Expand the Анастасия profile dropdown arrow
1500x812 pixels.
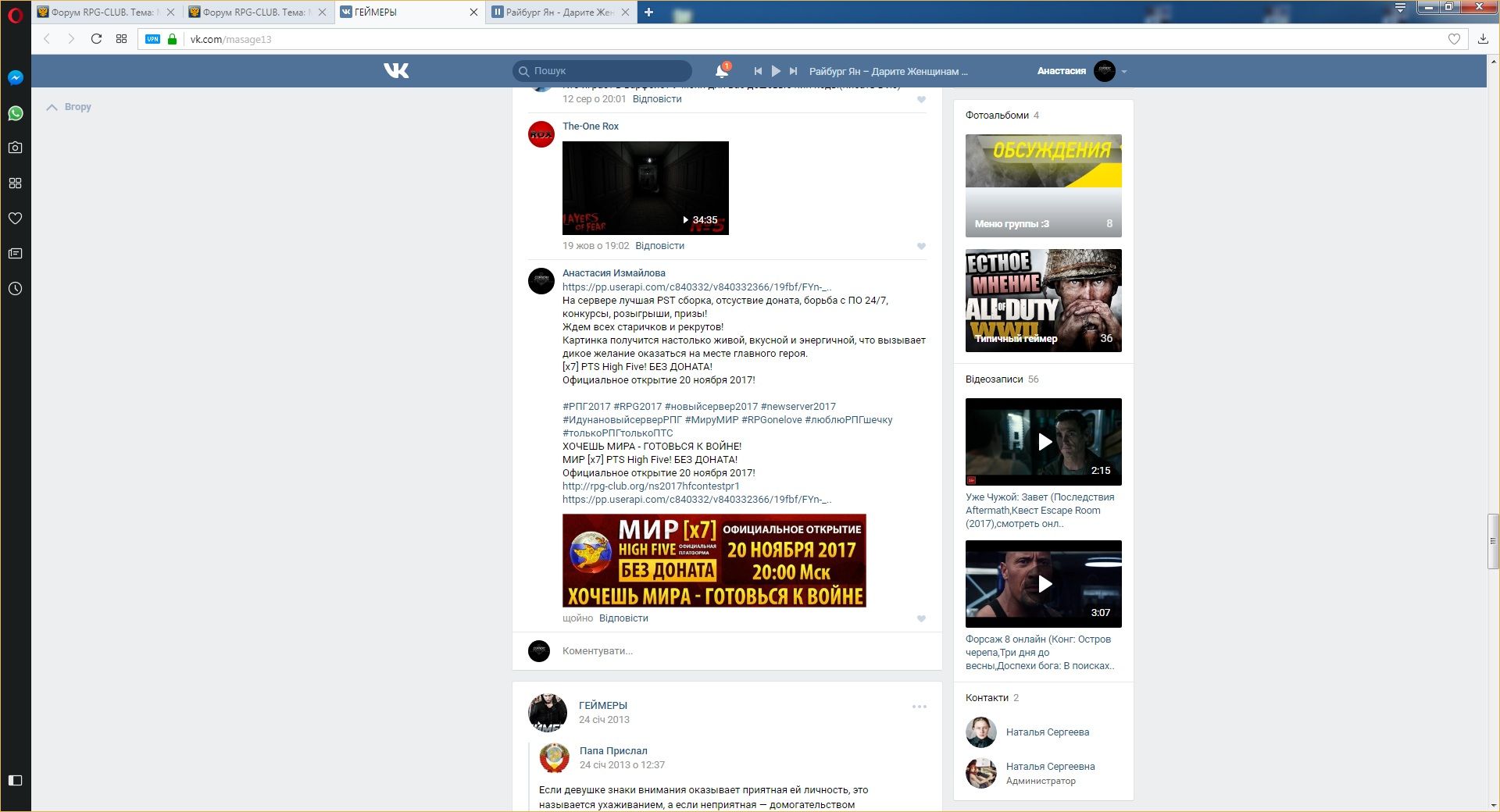pos(1124,71)
